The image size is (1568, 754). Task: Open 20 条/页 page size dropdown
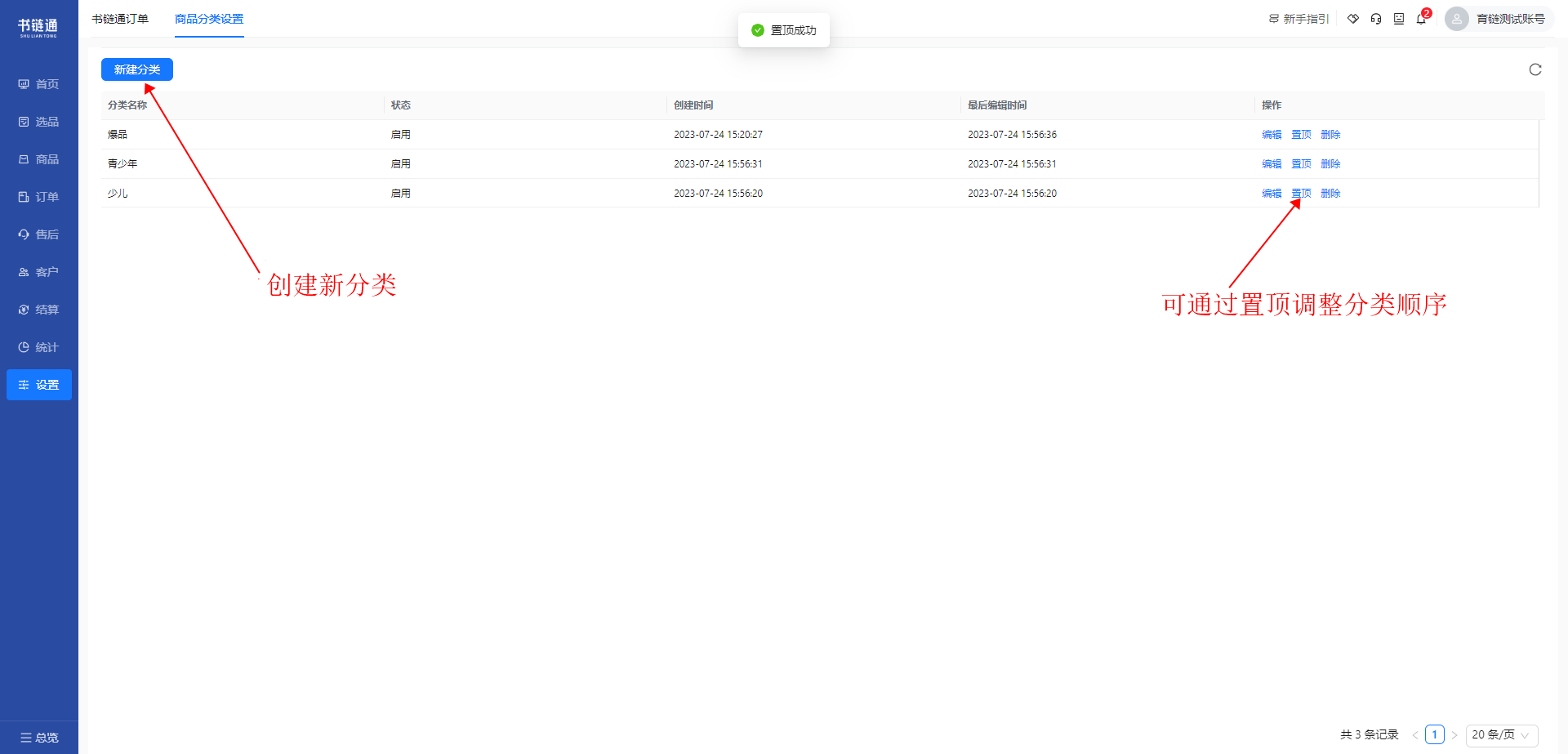pos(1502,734)
